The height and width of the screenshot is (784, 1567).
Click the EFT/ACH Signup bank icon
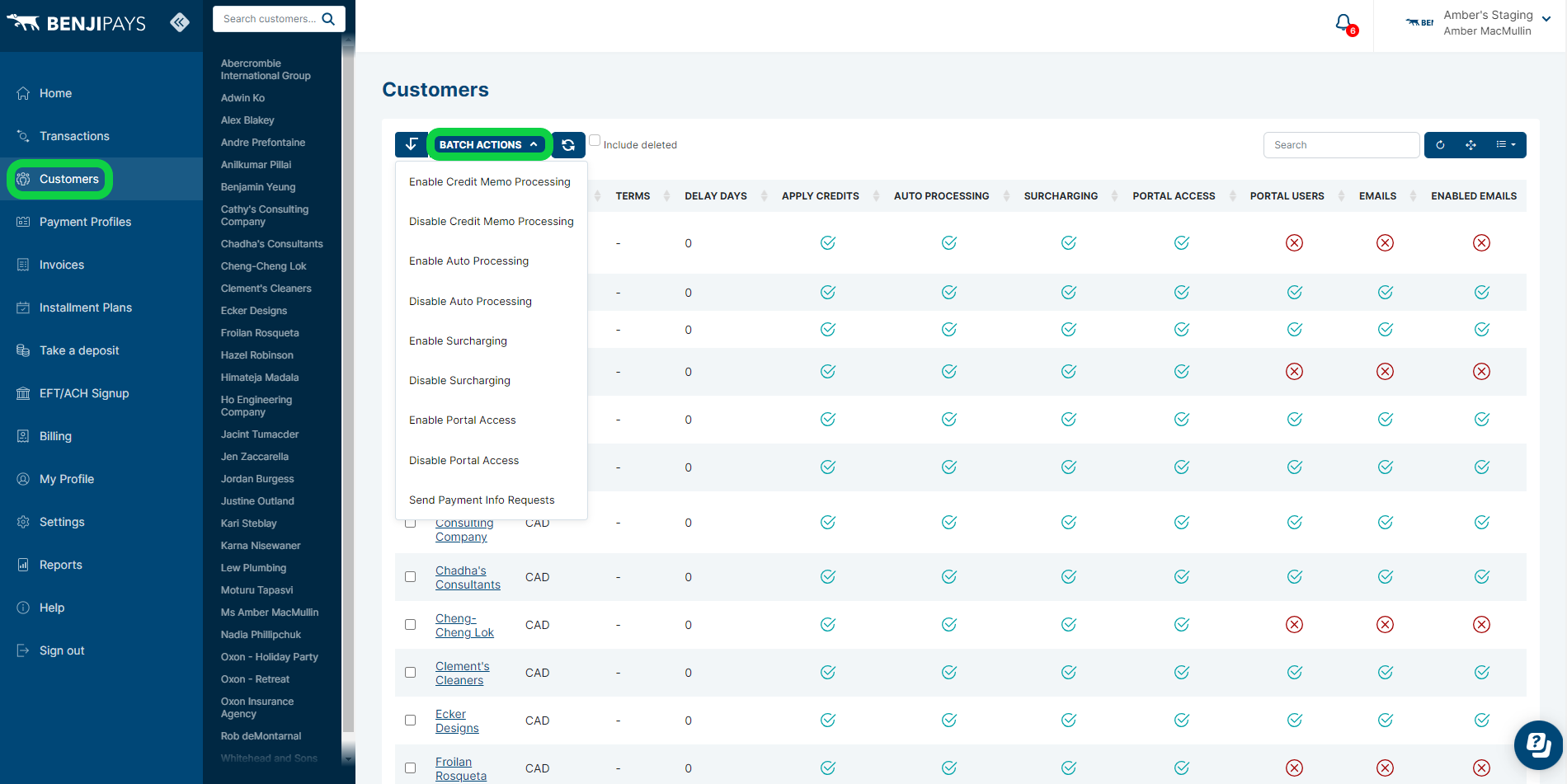(x=23, y=393)
